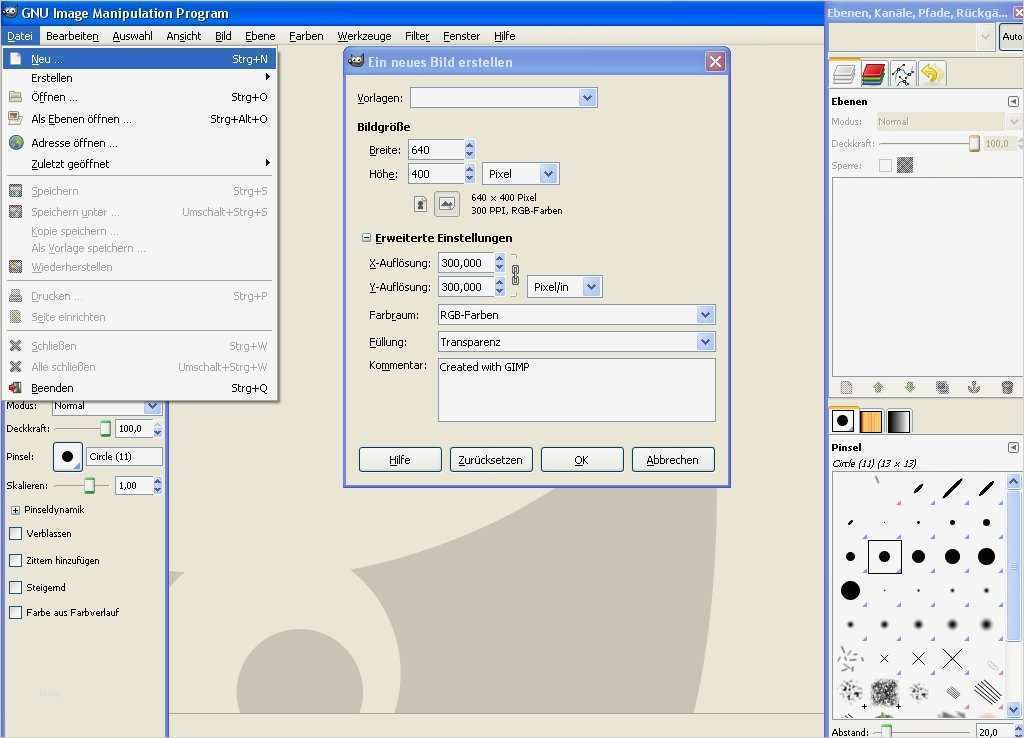Click the Zurücksetzen button
This screenshot has width=1024, height=738.
point(490,460)
